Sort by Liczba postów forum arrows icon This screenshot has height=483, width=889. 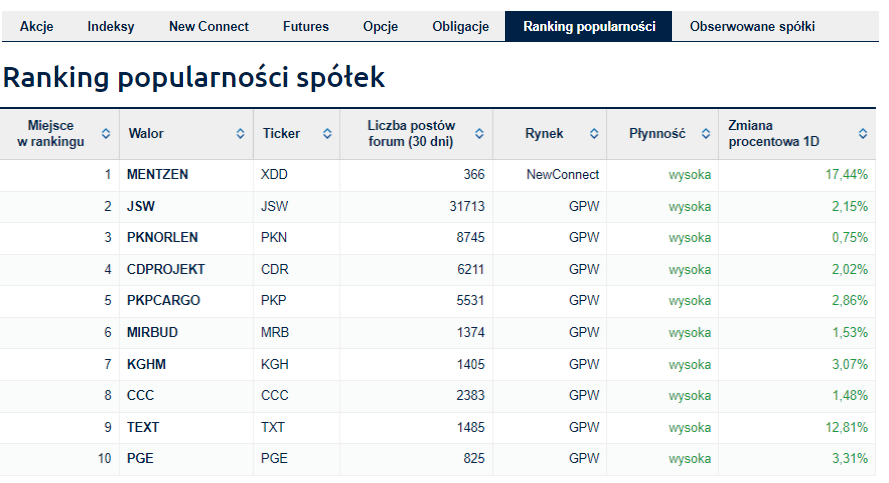click(x=479, y=134)
